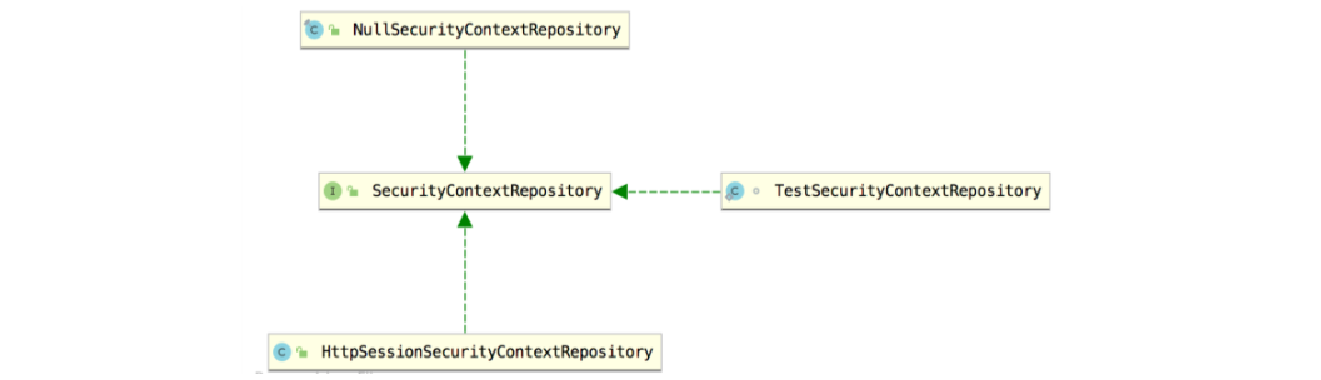Click the arrowhead entering SecurityContextRepository from below

[x=465, y=218]
